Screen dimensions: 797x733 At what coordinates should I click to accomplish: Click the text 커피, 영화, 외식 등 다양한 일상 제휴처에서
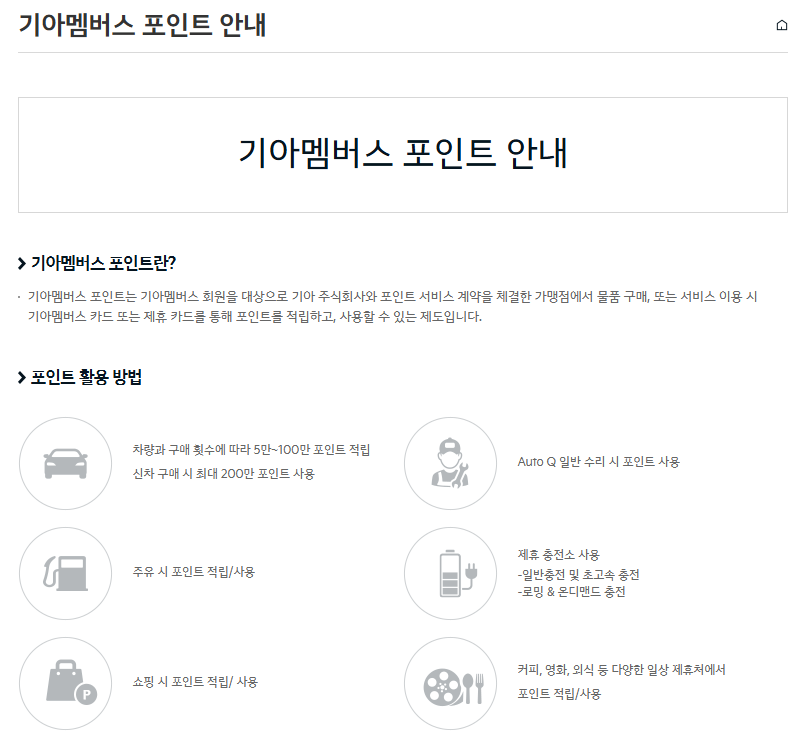tap(621, 669)
